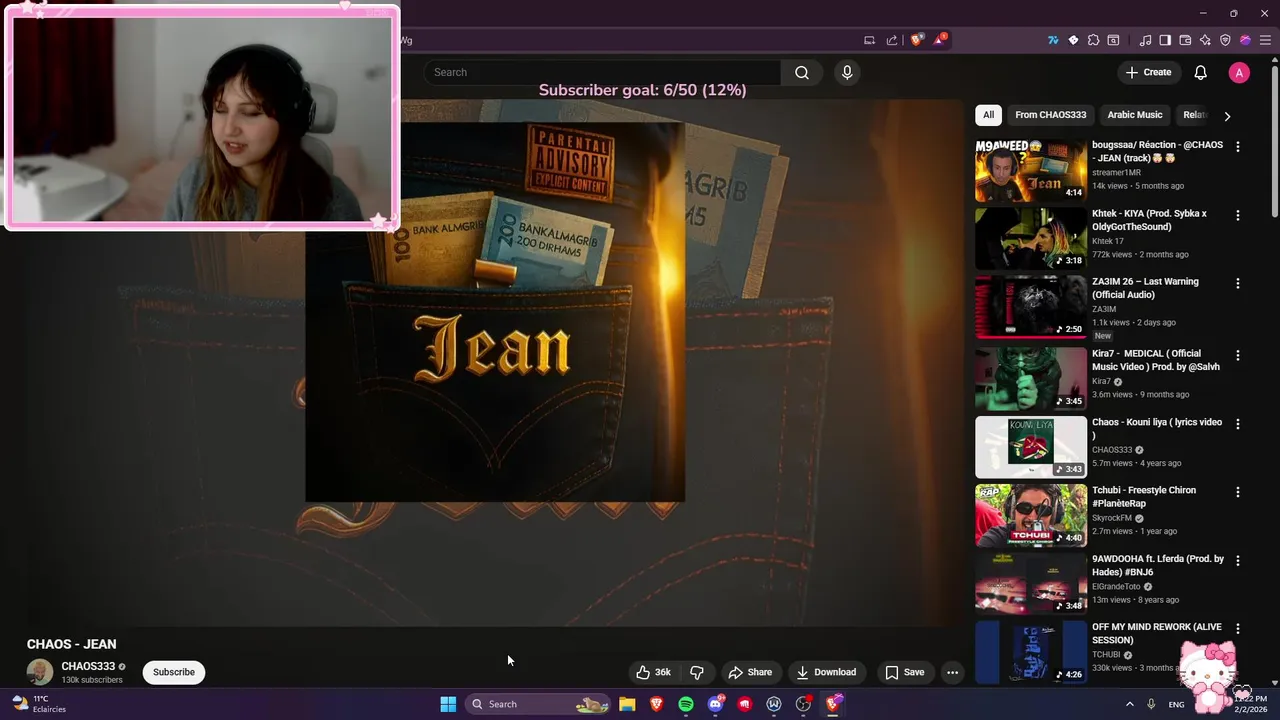The image size is (1280, 720).
Task: Open options for Chaos - Kouni liya
Action: coord(1238,423)
